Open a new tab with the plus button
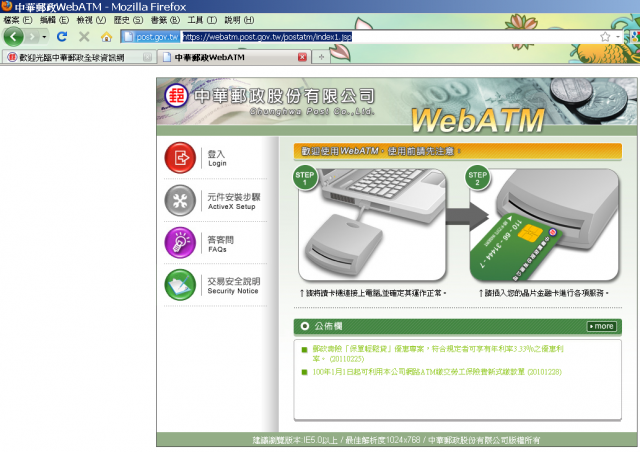 (321, 57)
